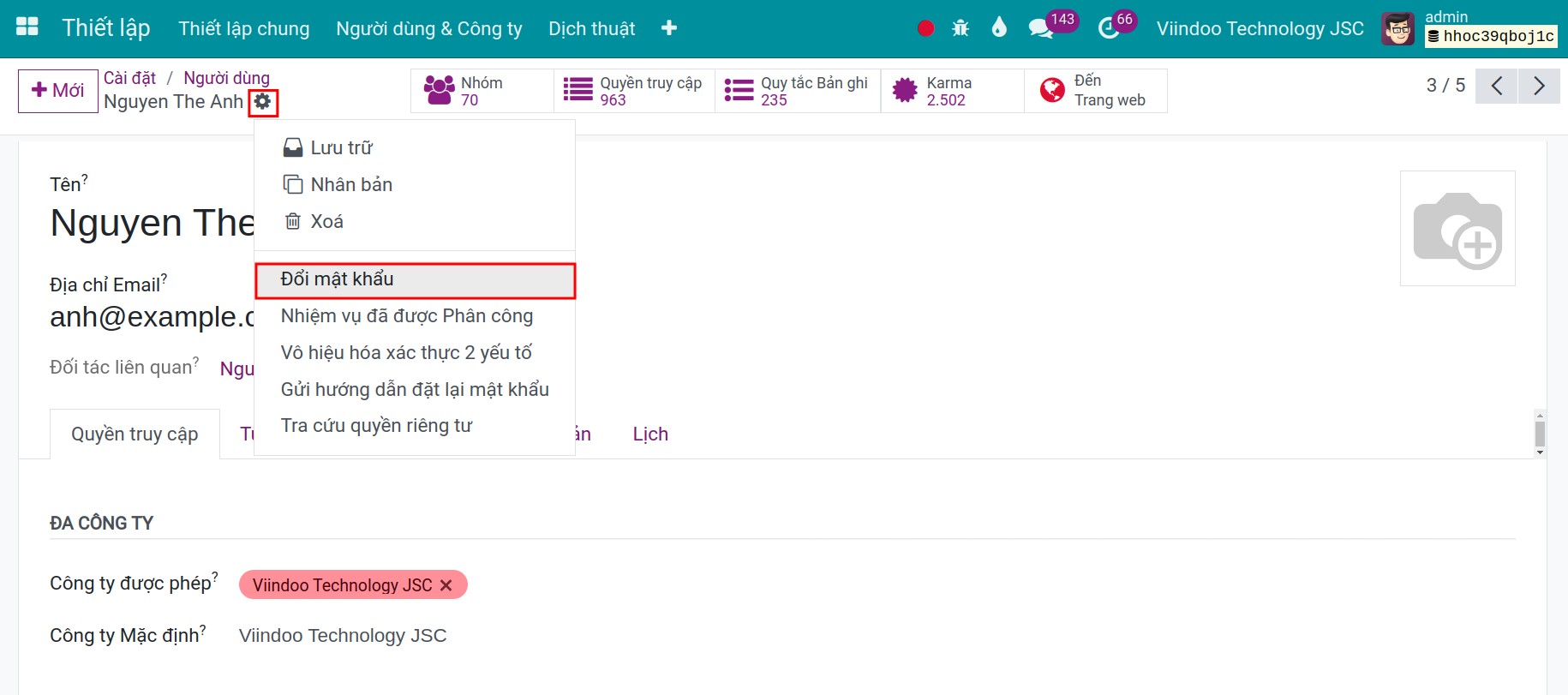Open Quyền truy cập 963 stat button
This screenshot has width=1568, height=695.
634,91
